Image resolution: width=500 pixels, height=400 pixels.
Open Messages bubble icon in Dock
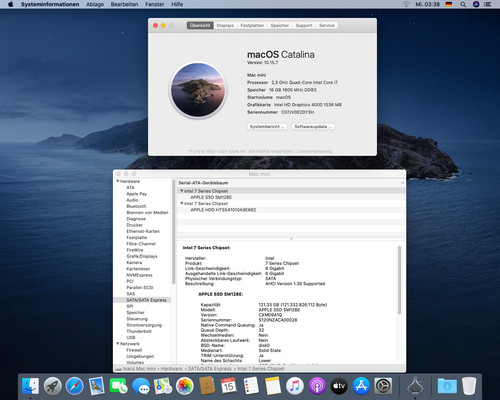point(141,386)
